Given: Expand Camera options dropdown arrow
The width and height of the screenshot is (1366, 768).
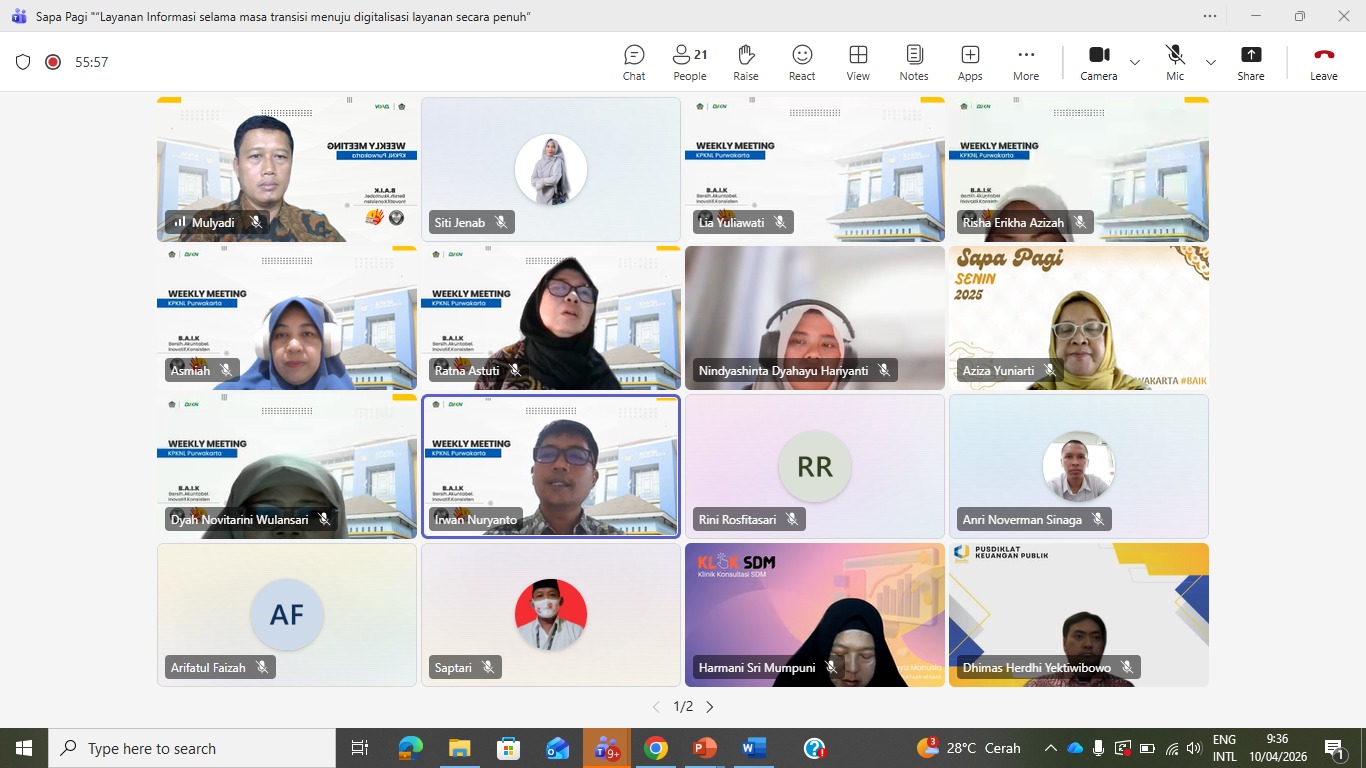Looking at the screenshot, I should click(1135, 62).
